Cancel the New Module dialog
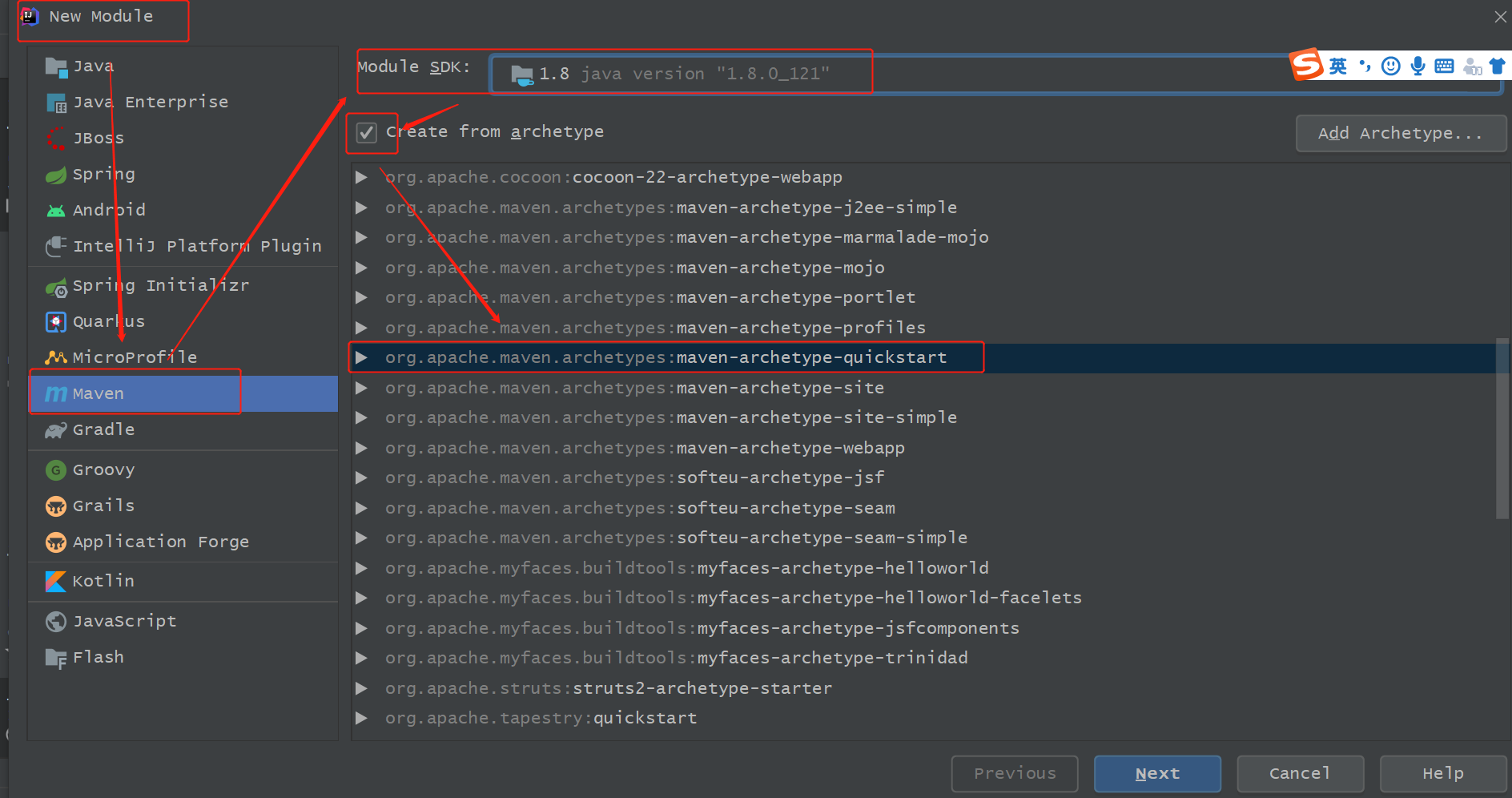Image resolution: width=1512 pixels, height=798 pixels. coord(1300,774)
